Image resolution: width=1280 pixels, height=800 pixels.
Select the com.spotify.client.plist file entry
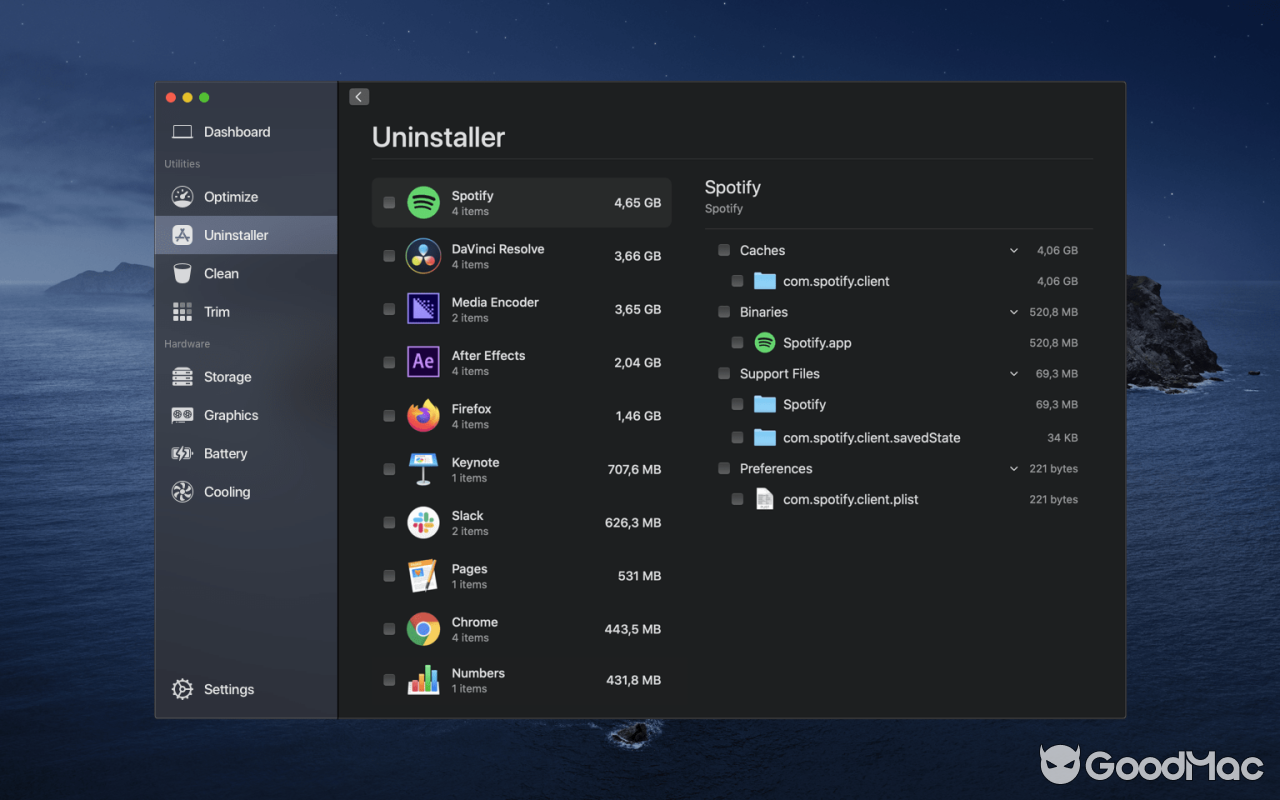(850, 499)
